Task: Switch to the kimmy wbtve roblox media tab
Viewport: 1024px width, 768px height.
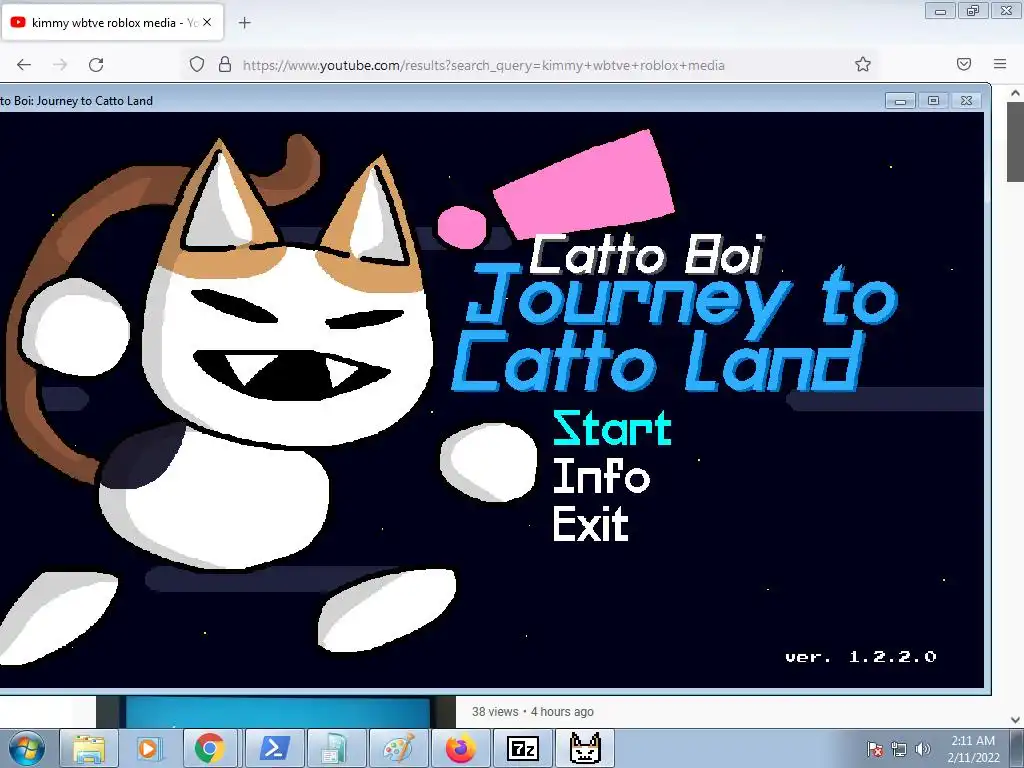Action: pos(112,22)
